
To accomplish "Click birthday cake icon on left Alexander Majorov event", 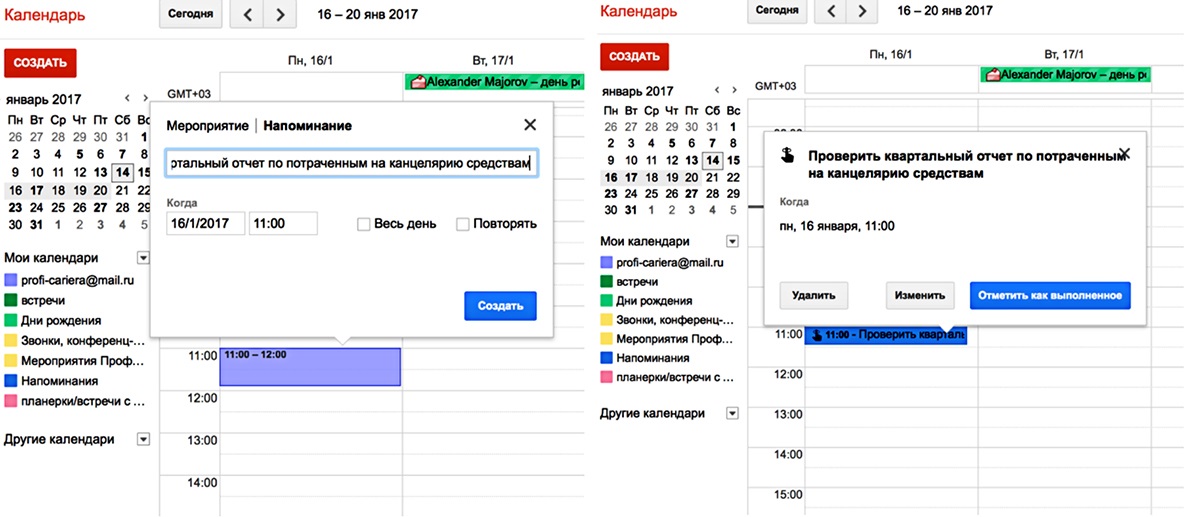I will (418, 82).
